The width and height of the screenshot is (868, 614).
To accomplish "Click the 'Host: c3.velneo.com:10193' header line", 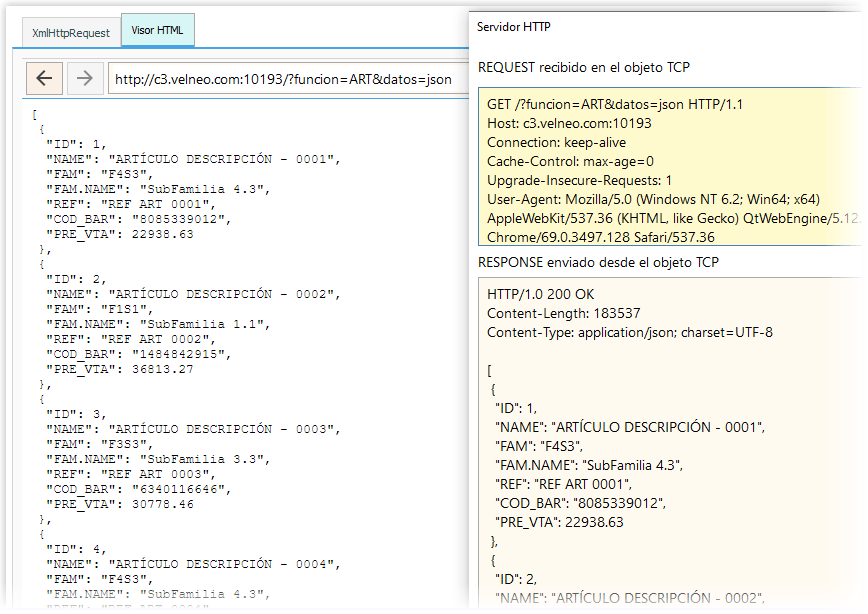I will pos(569,123).
